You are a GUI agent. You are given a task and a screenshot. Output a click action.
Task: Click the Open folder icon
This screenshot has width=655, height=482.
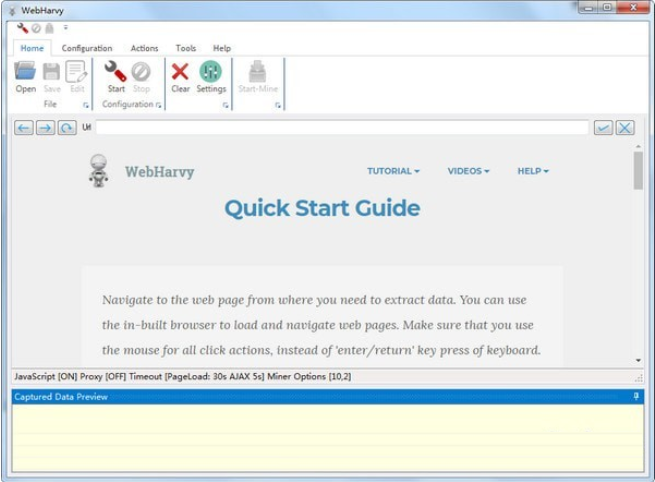25,72
